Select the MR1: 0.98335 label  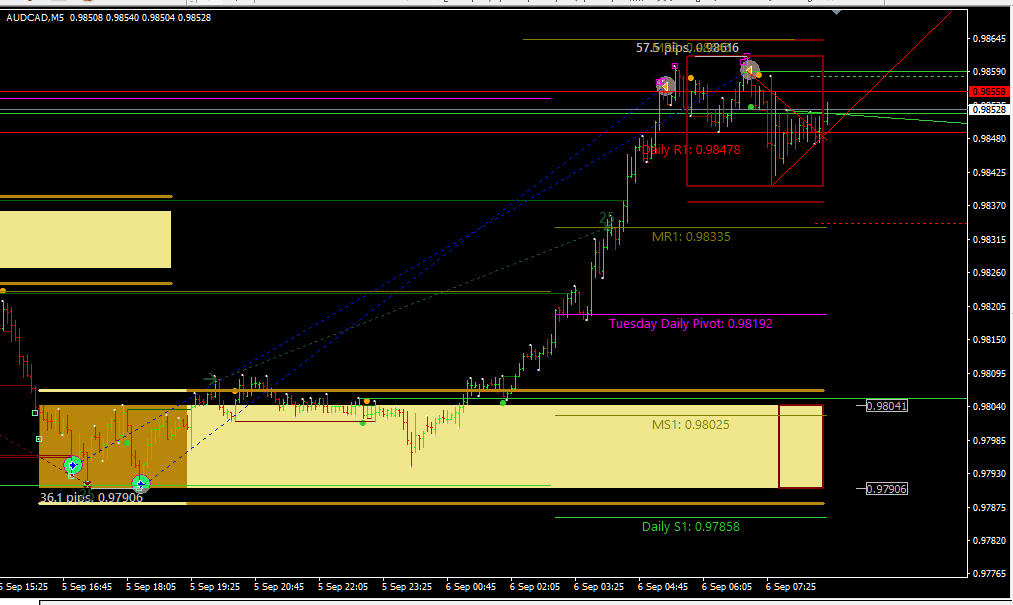pos(691,237)
